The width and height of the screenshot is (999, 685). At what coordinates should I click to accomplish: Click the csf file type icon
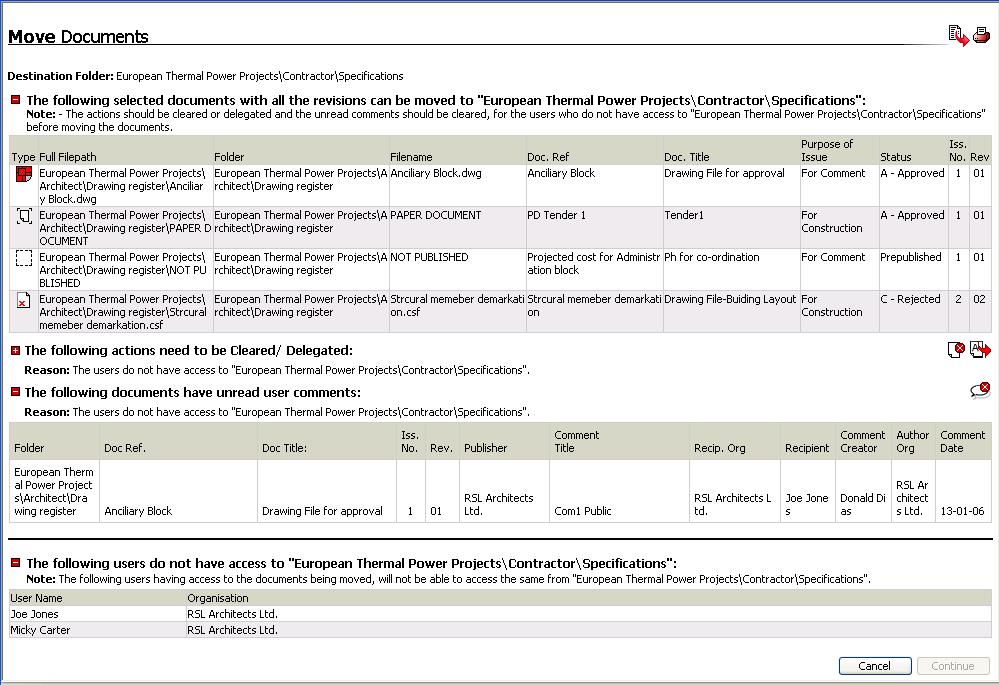click(24, 300)
